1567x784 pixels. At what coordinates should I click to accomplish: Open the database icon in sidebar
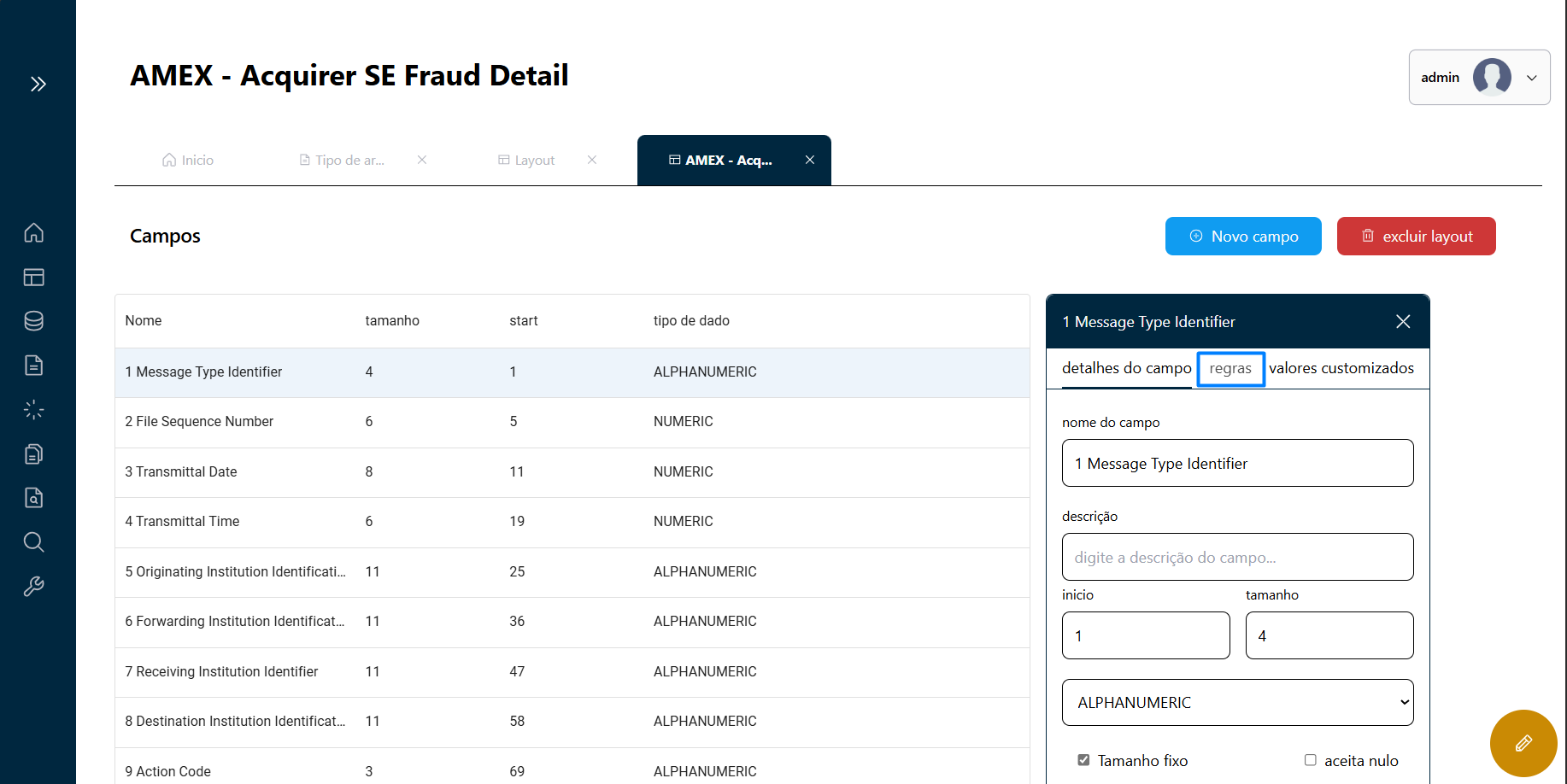point(34,321)
